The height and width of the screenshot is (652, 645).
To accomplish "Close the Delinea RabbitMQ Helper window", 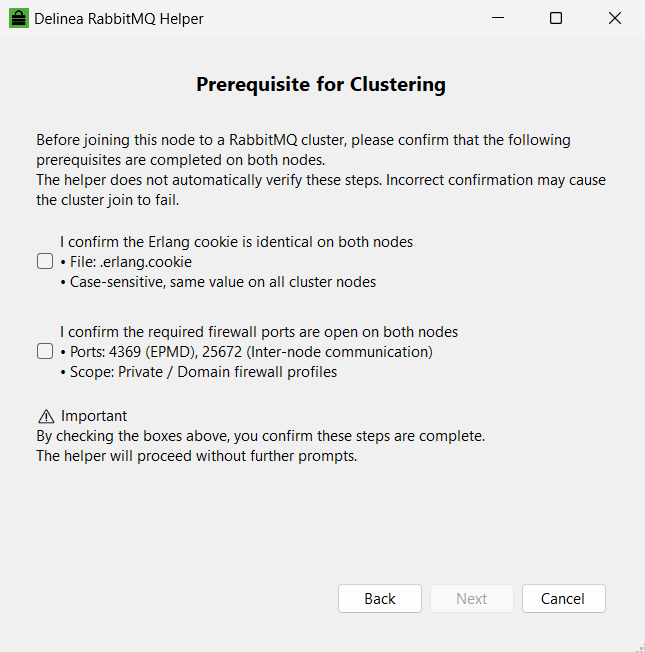I will click(x=615, y=18).
